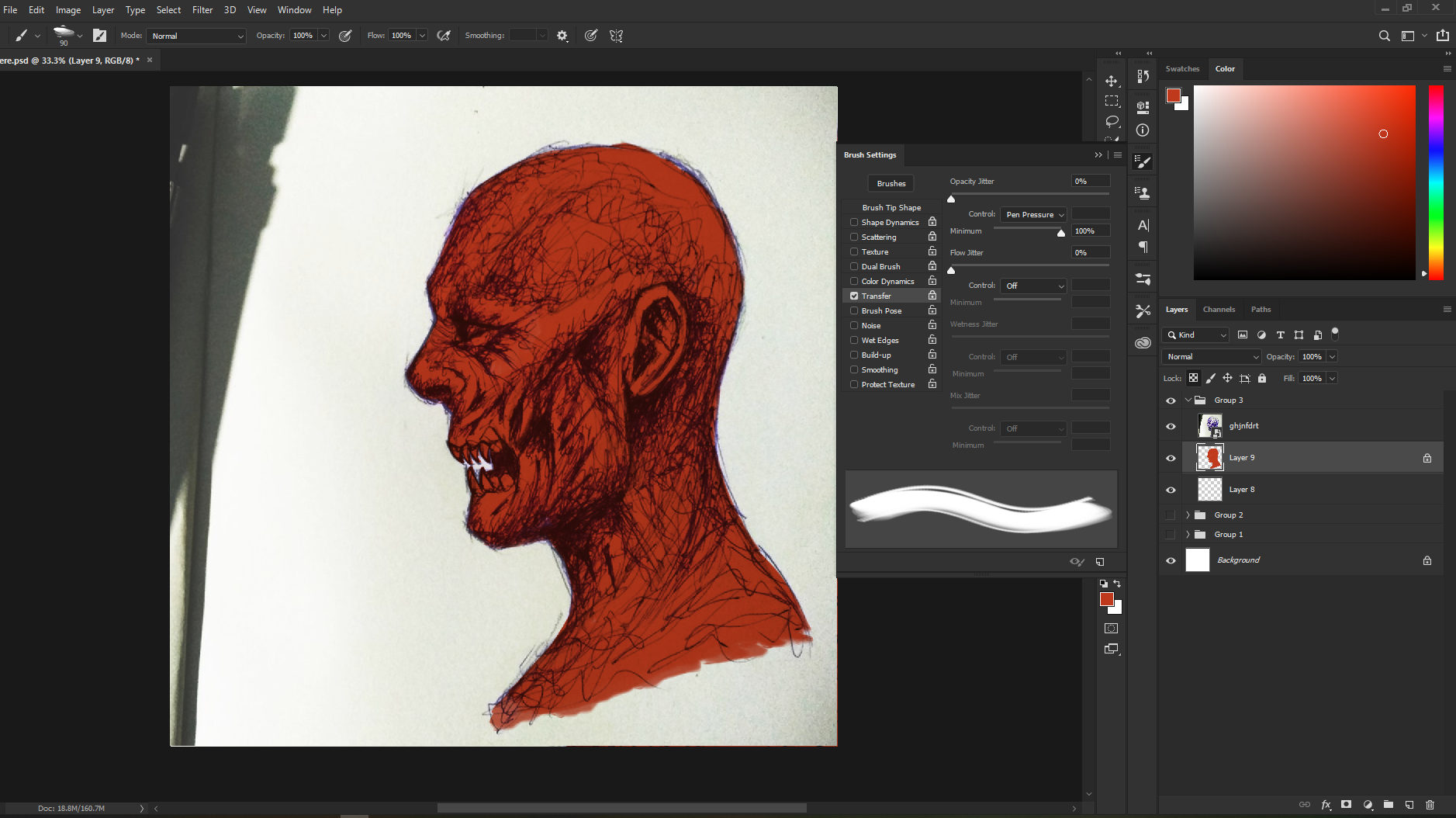1456x818 pixels.
Task: Delete layer trash icon
Action: click(1430, 805)
